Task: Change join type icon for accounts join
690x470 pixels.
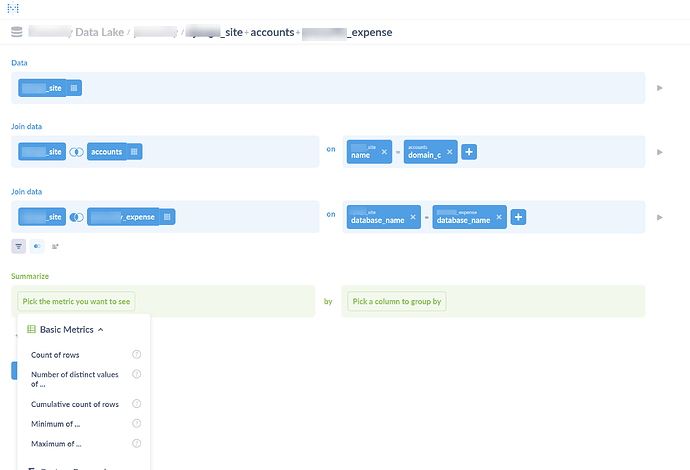Action: pos(77,152)
